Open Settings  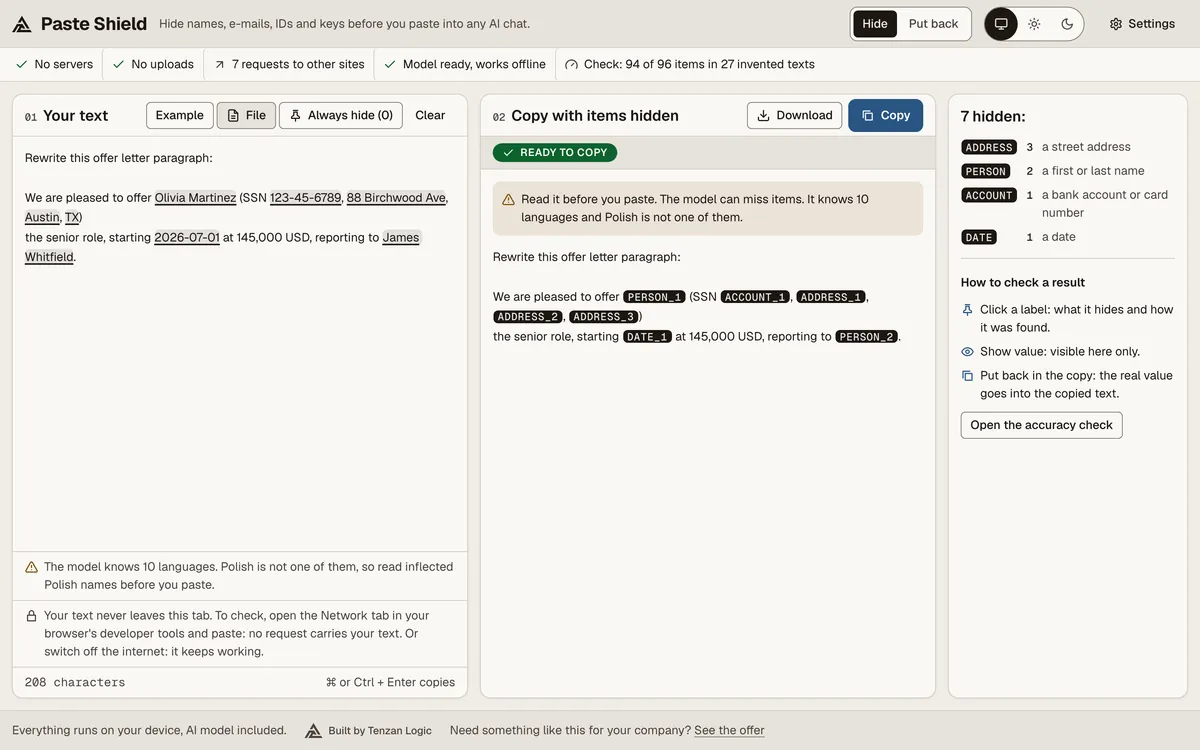1142,24
